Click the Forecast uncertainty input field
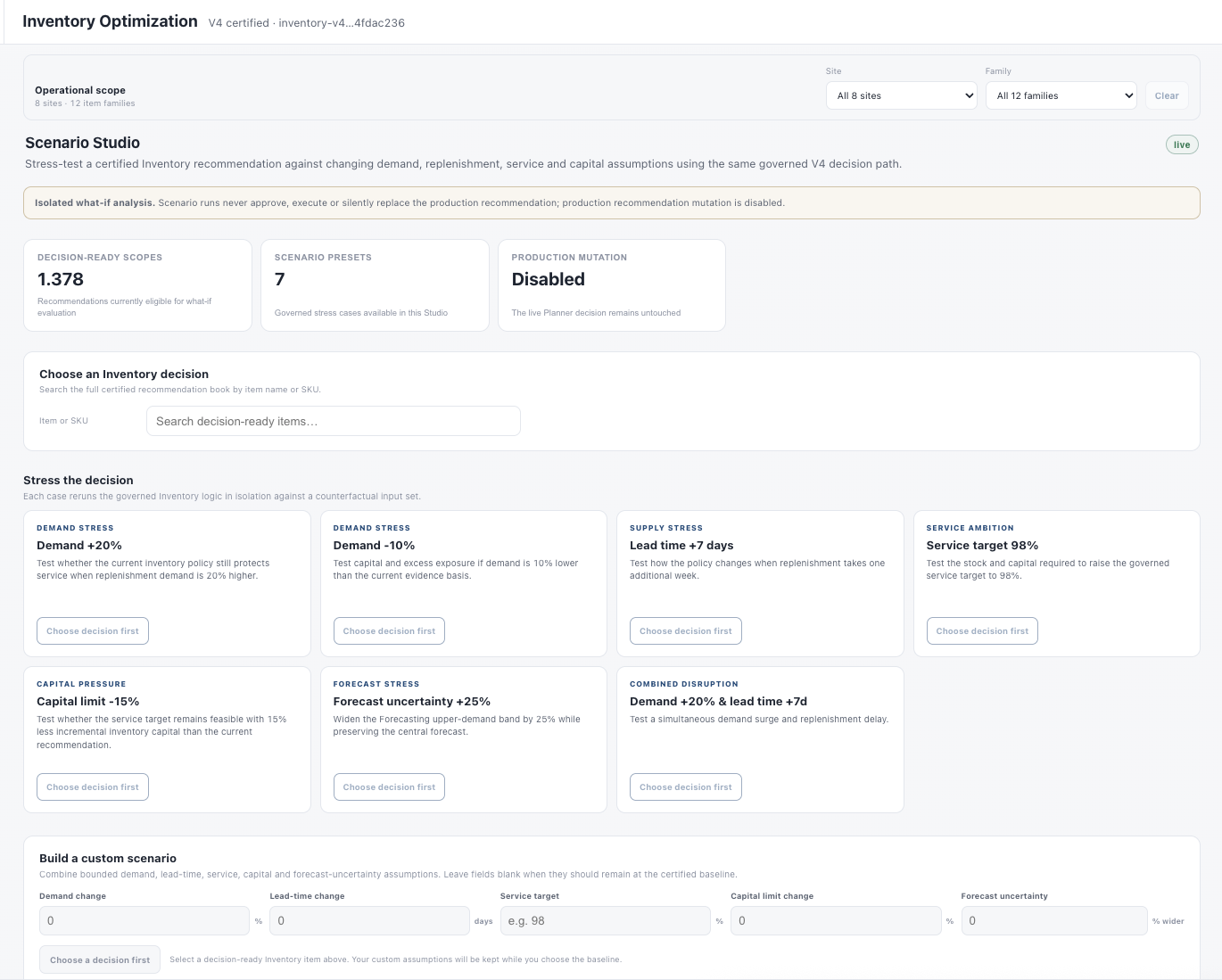The image size is (1222, 980). [1054, 921]
